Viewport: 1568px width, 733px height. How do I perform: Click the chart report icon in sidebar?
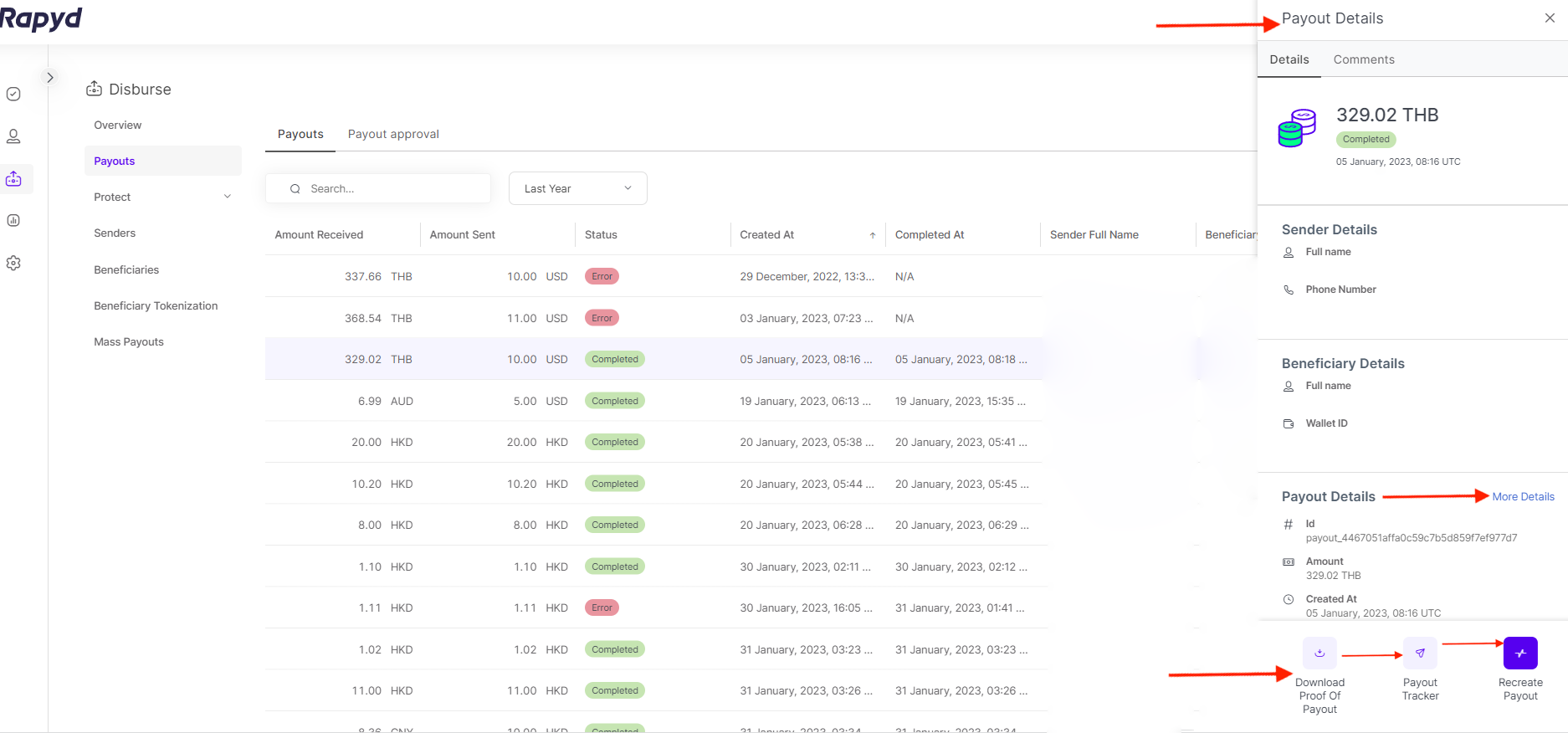[x=14, y=221]
